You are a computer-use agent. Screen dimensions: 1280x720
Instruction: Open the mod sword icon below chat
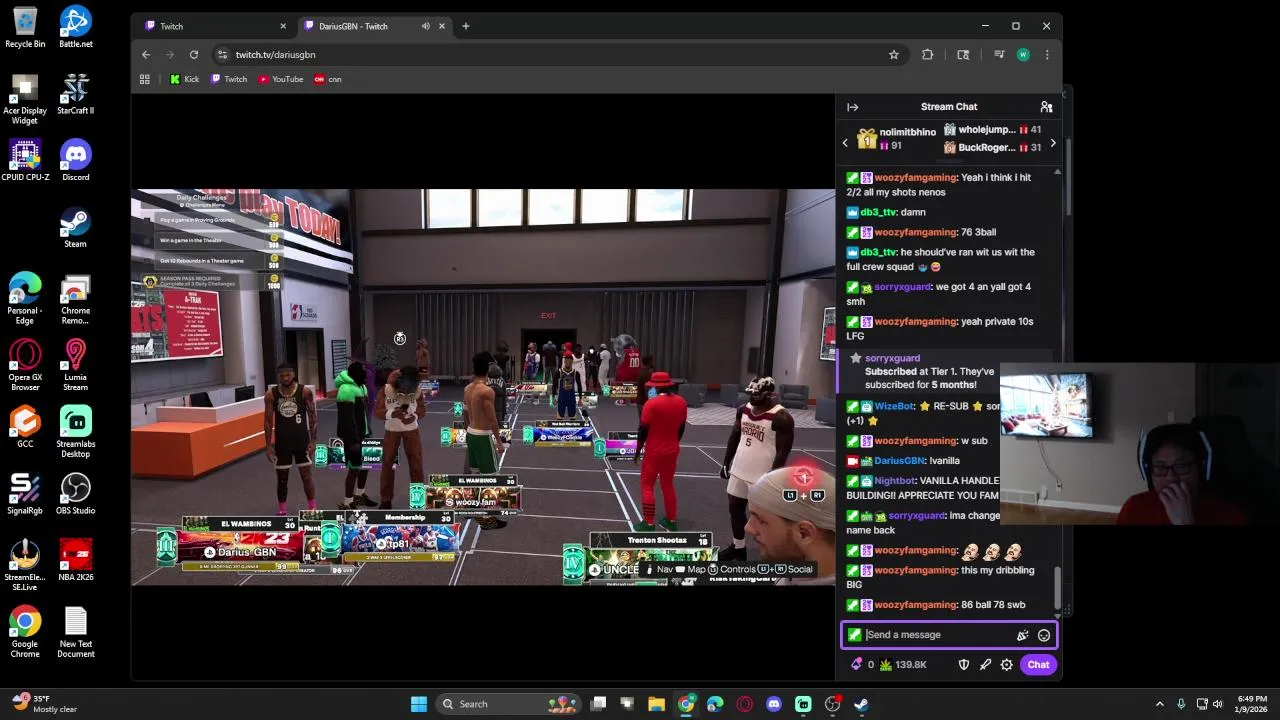[x=985, y=665]
